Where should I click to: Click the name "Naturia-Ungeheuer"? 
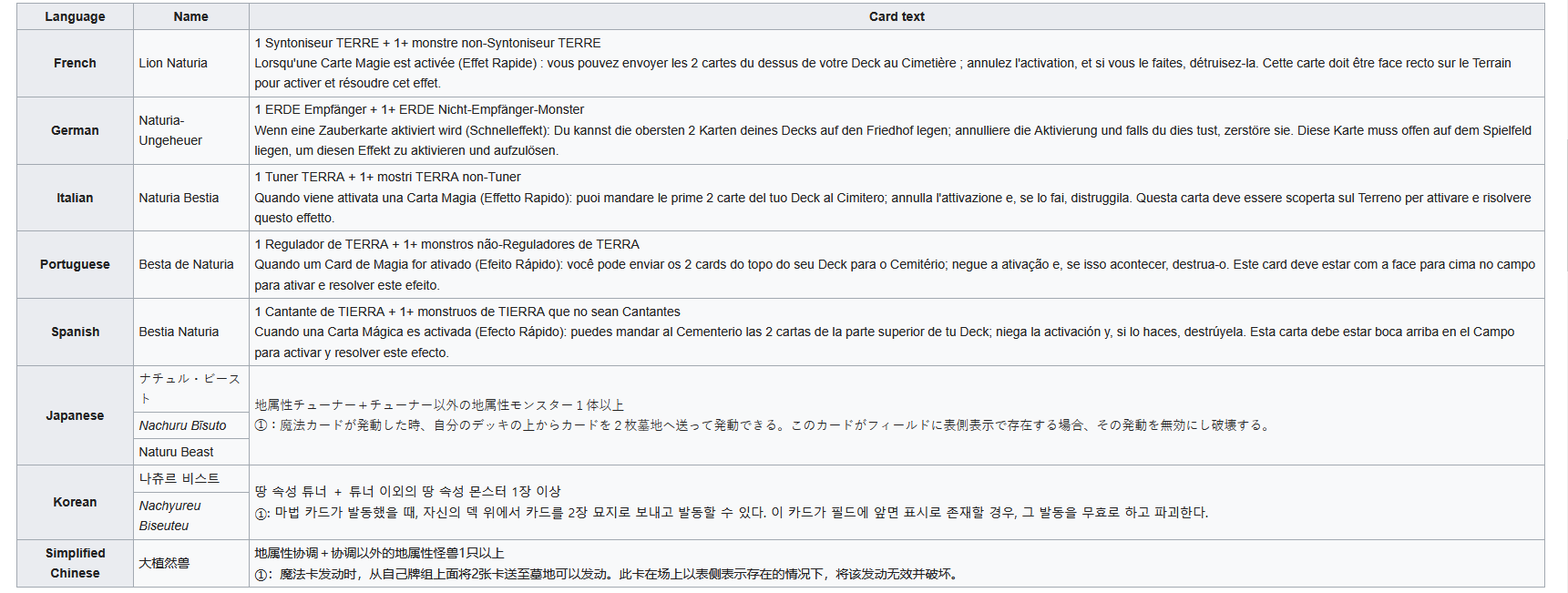[170, 130]
